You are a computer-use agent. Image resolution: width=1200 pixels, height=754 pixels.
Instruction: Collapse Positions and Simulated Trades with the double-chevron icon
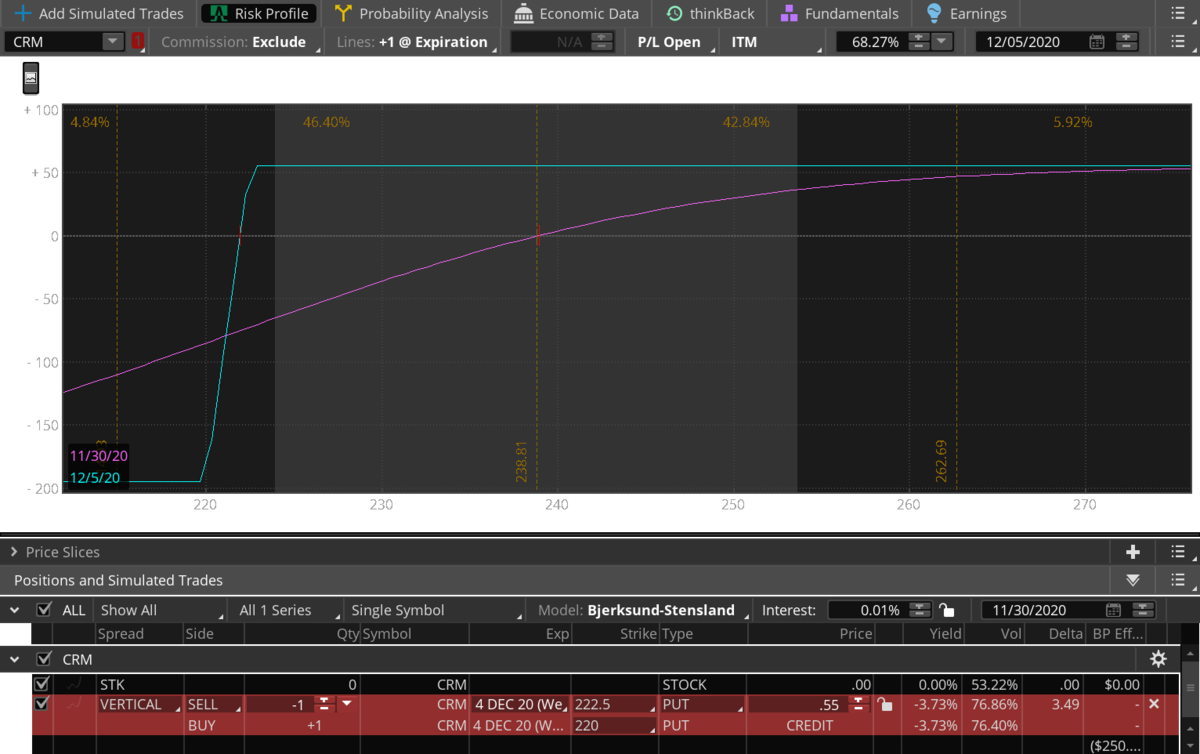(1133, 580)
